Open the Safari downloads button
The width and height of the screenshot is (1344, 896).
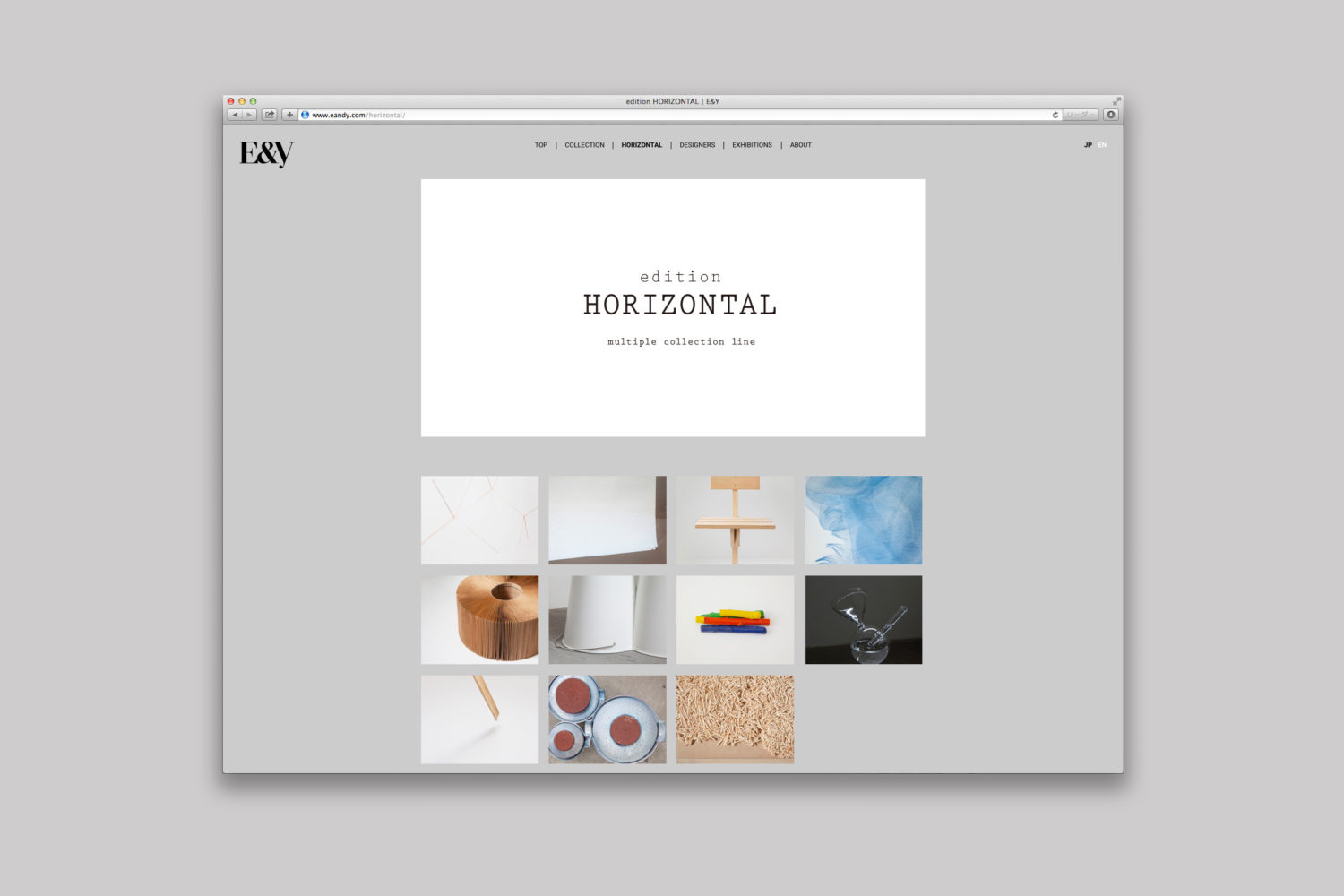click(x=1111, y=115)
